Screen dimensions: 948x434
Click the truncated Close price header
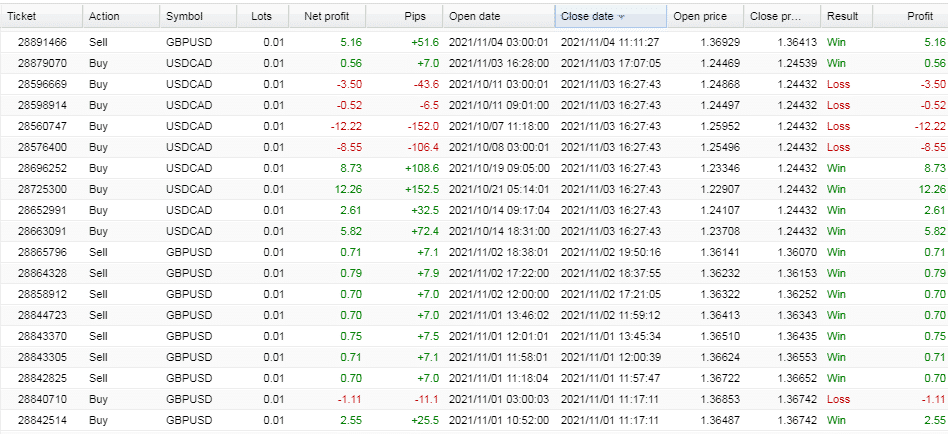(x=782, y=16)
